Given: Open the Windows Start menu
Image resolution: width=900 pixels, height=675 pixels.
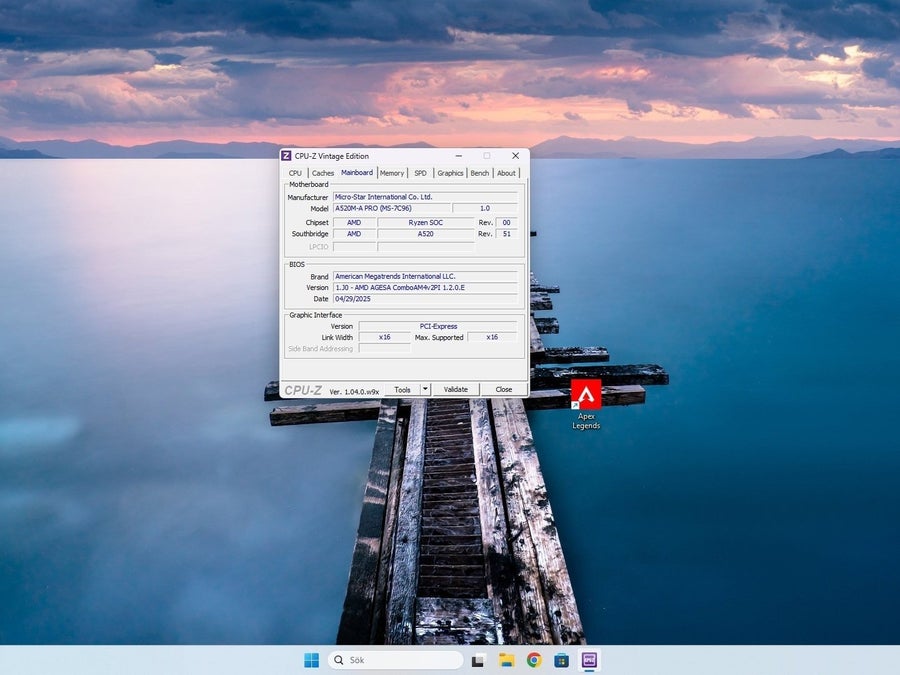Looking at the screenshot, I should coord(311,660).
